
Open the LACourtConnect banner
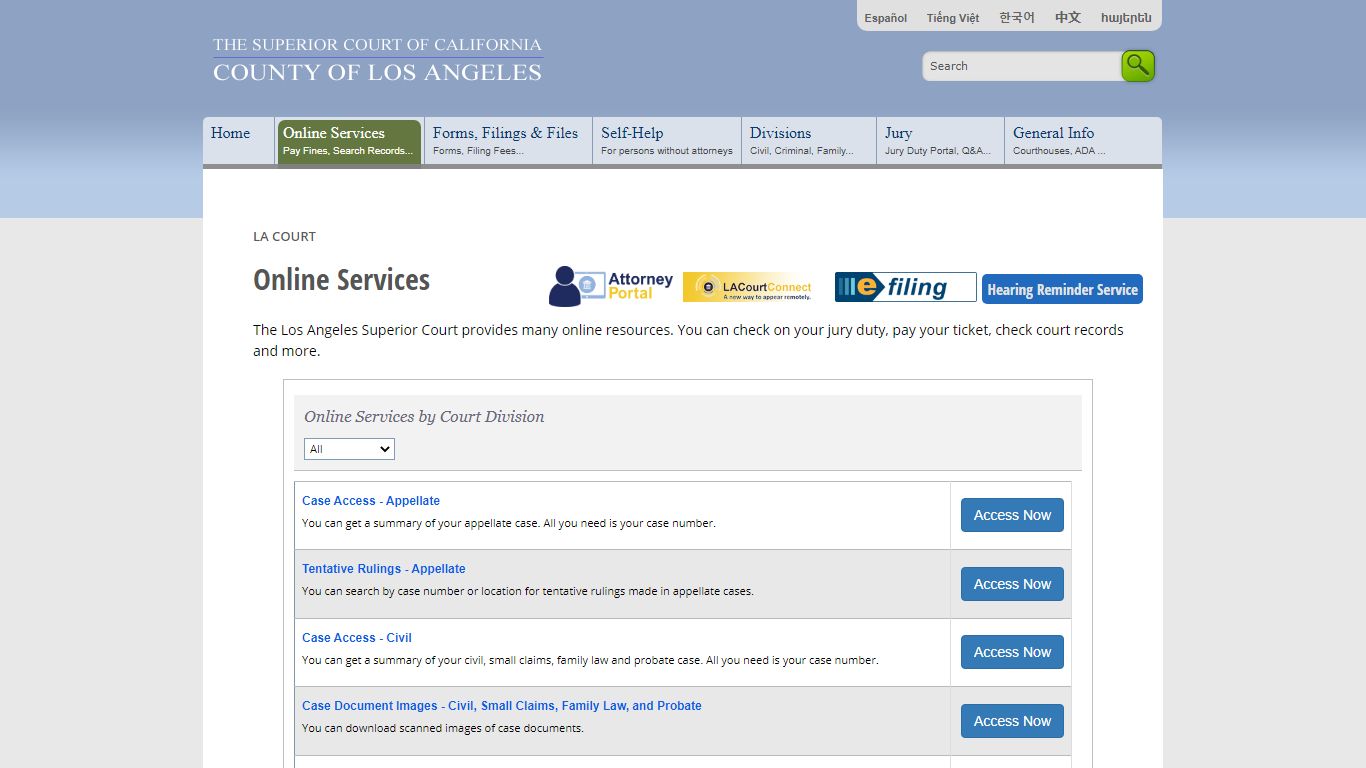click(748, 287)
